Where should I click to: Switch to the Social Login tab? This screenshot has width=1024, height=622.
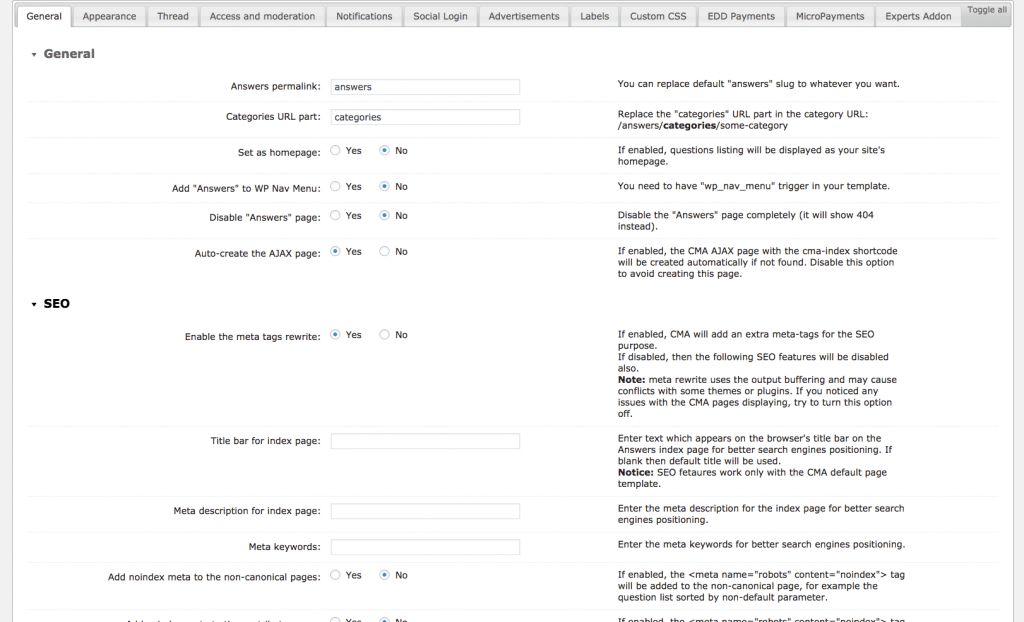[440, 16]
